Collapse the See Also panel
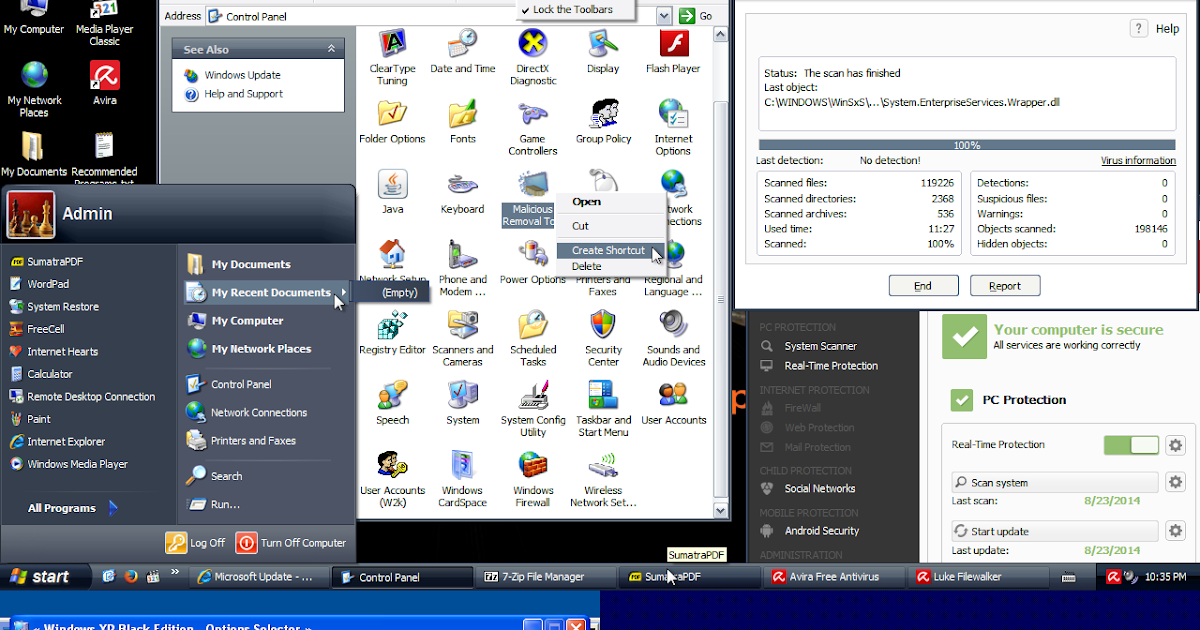 (x=331, y=48)
